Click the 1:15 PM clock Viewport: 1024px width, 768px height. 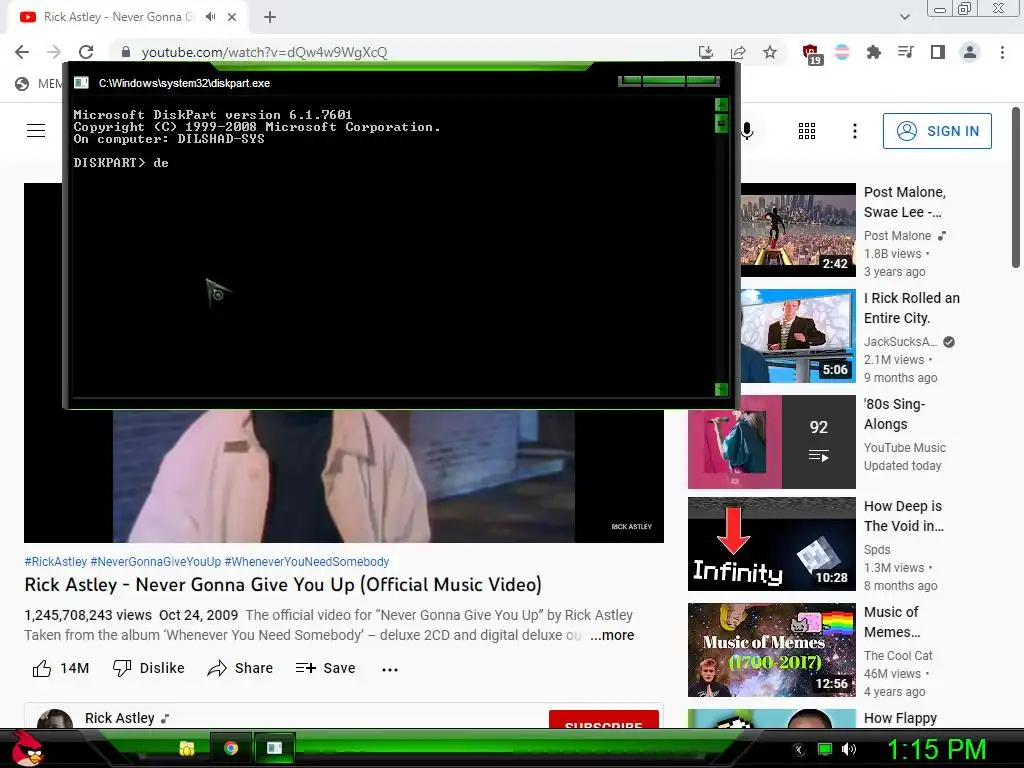(936, 749)
